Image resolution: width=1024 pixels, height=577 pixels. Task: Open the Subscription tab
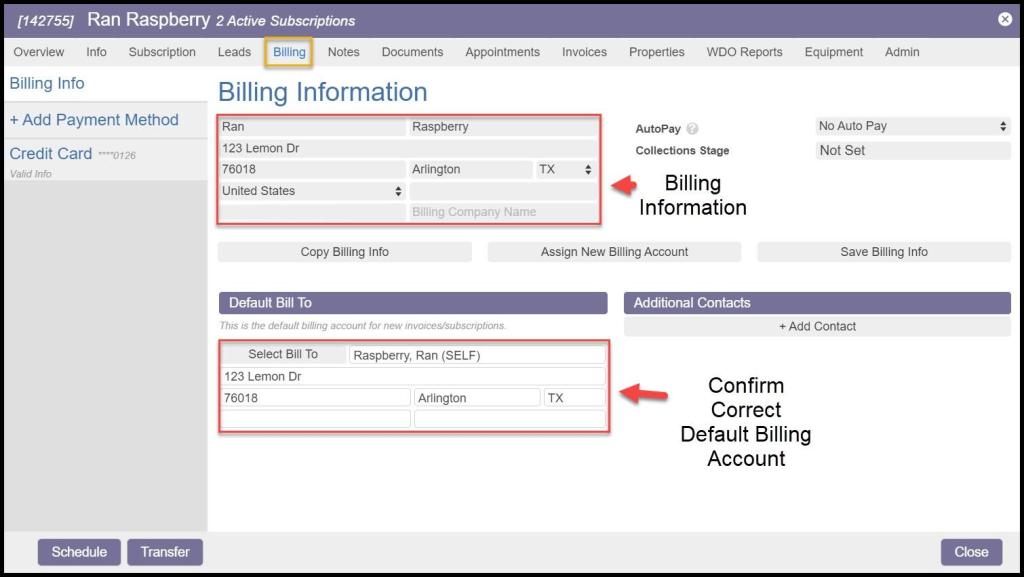click(162, 52)
